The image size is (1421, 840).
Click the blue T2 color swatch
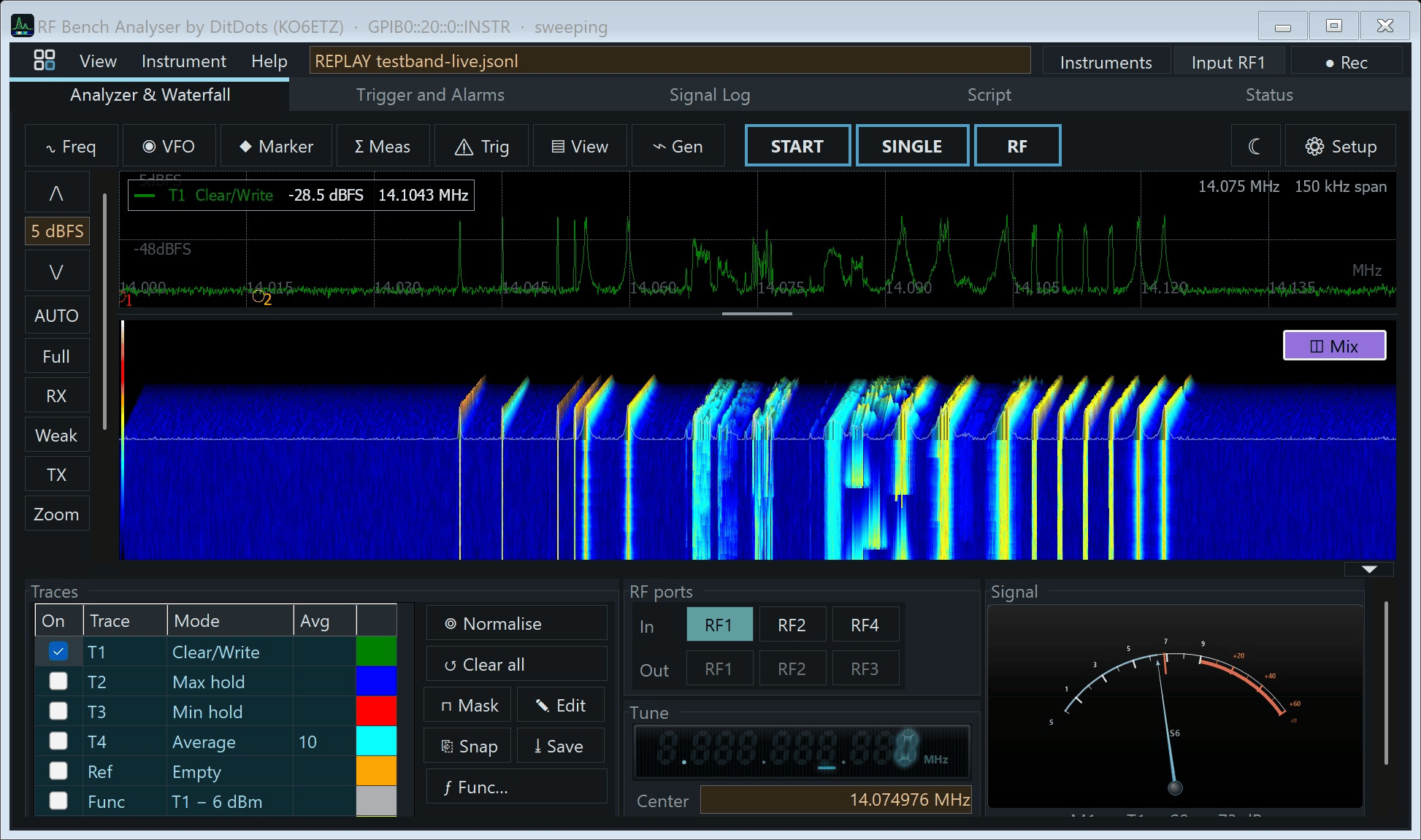(x=376, y=681)
